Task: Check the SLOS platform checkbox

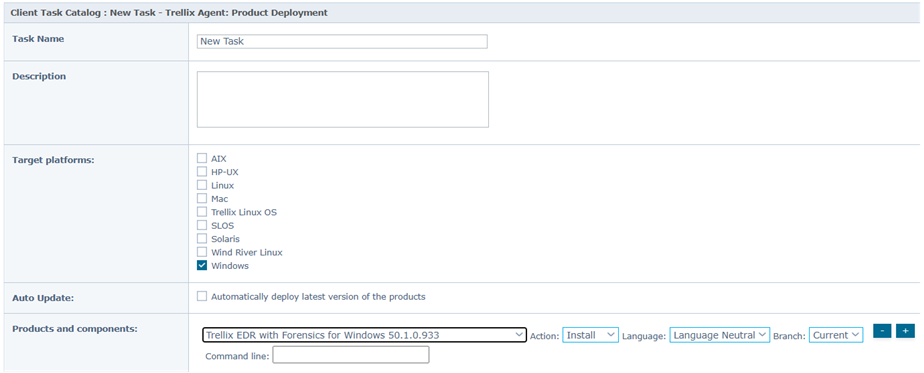Action: [202, 225]
